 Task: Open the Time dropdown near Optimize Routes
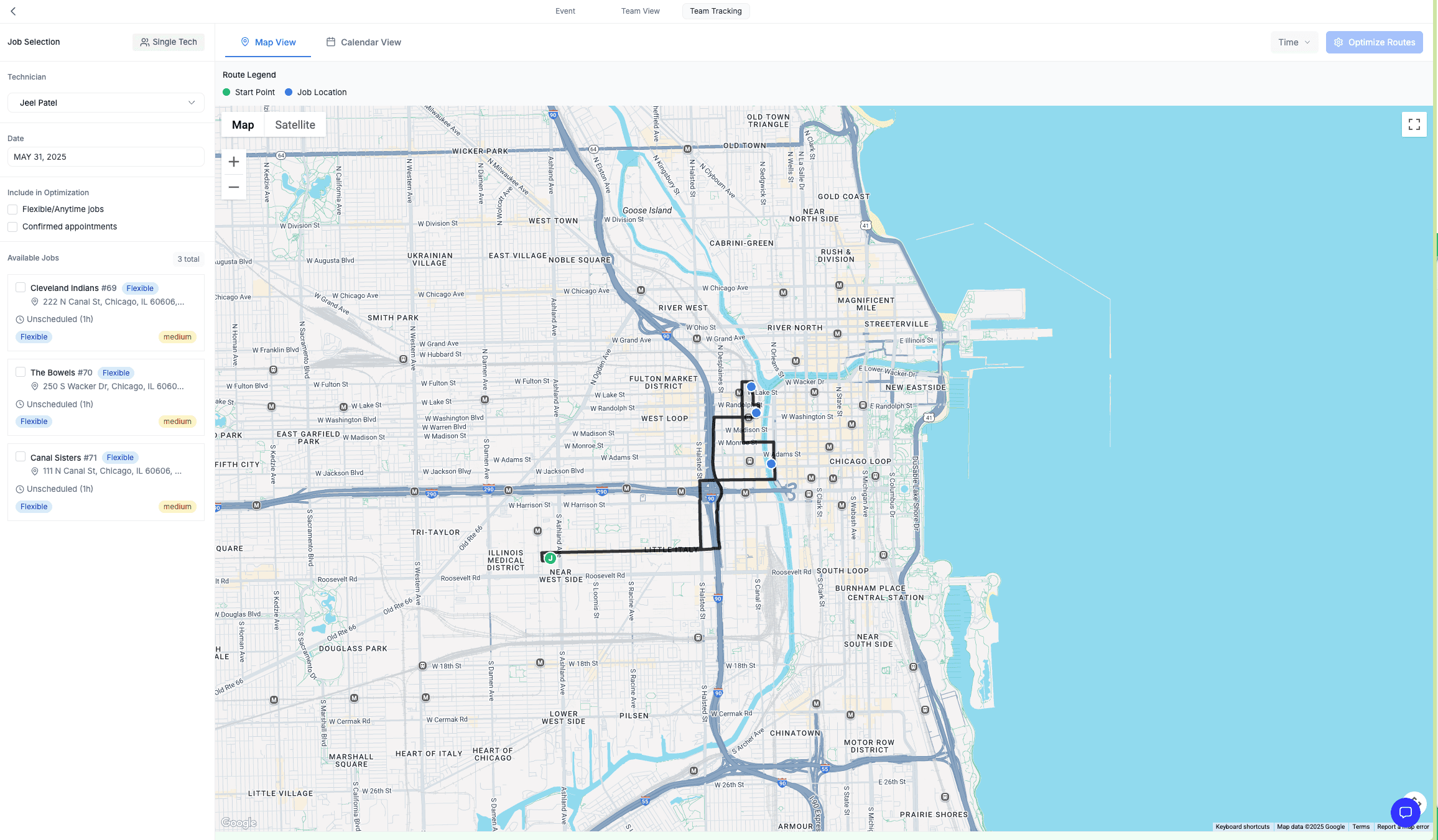[1294, 42]
